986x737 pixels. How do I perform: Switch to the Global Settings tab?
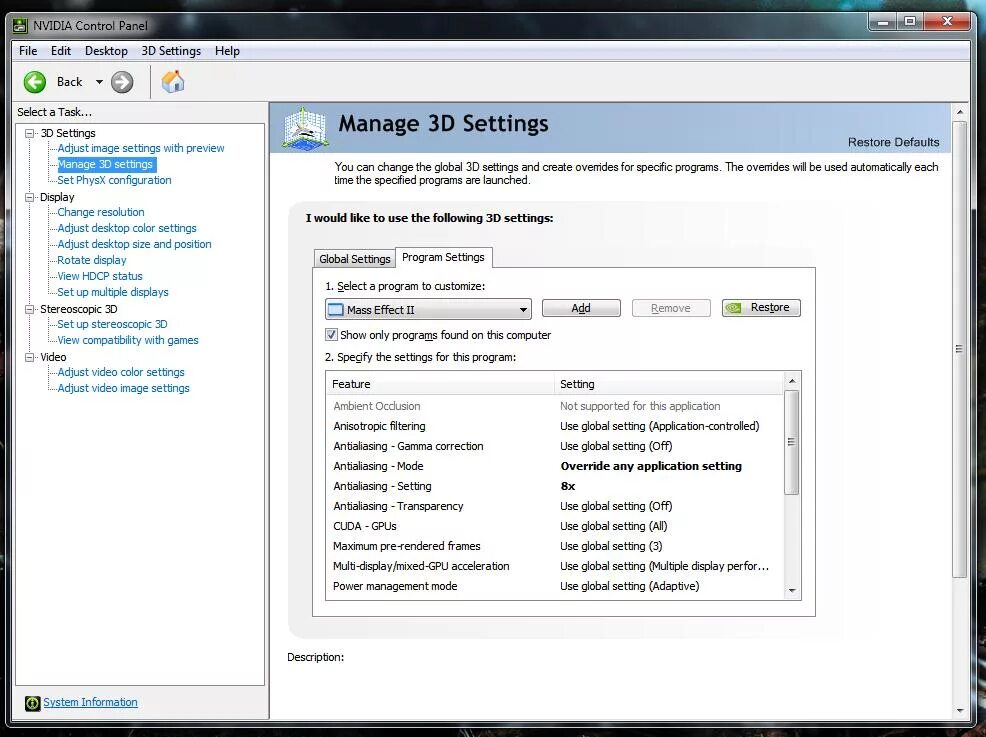355,258
